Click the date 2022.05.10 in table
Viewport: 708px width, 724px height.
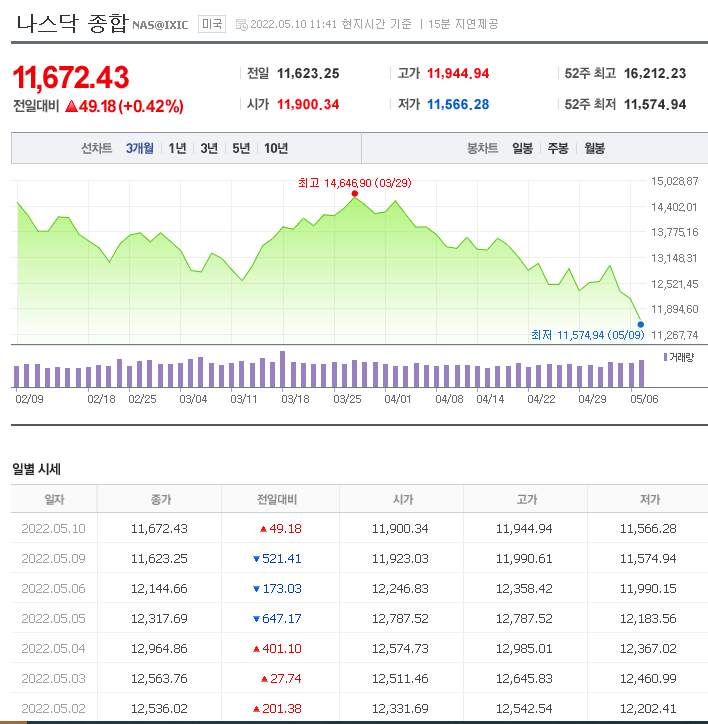point(54,528)
